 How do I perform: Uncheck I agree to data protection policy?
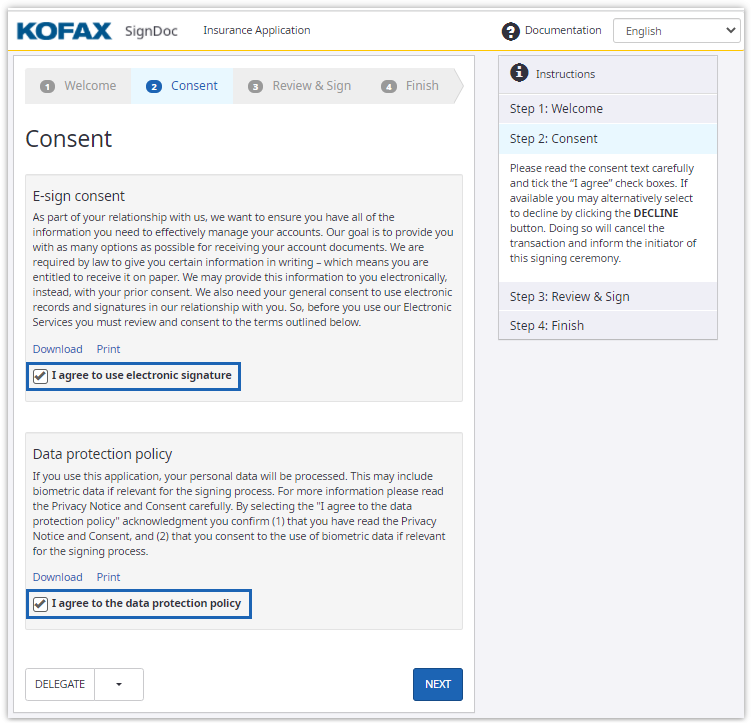coord(41,604)
